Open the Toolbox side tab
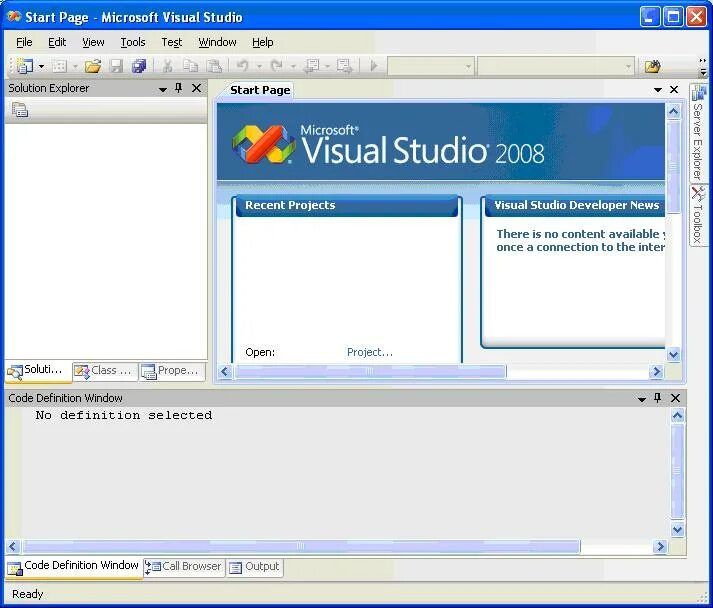The height and width of the screenshot is (608, 713). coord(698,215)
